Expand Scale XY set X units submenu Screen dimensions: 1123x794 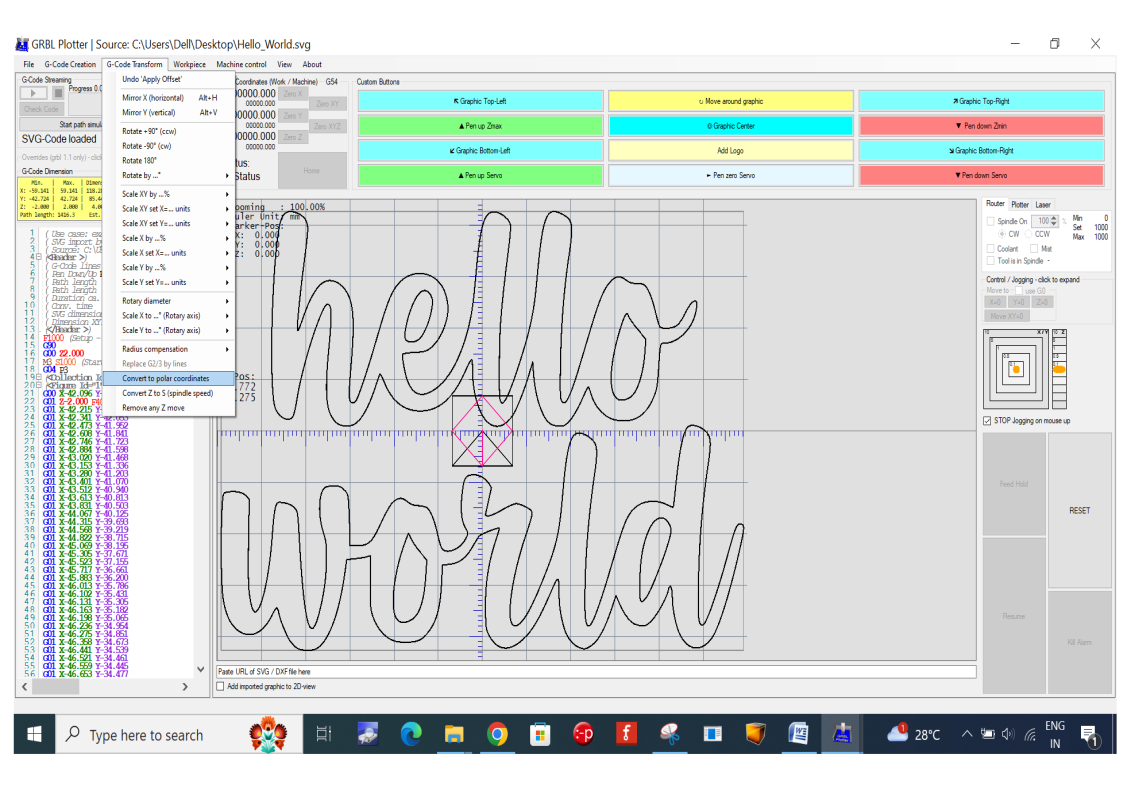pos(169,209)
